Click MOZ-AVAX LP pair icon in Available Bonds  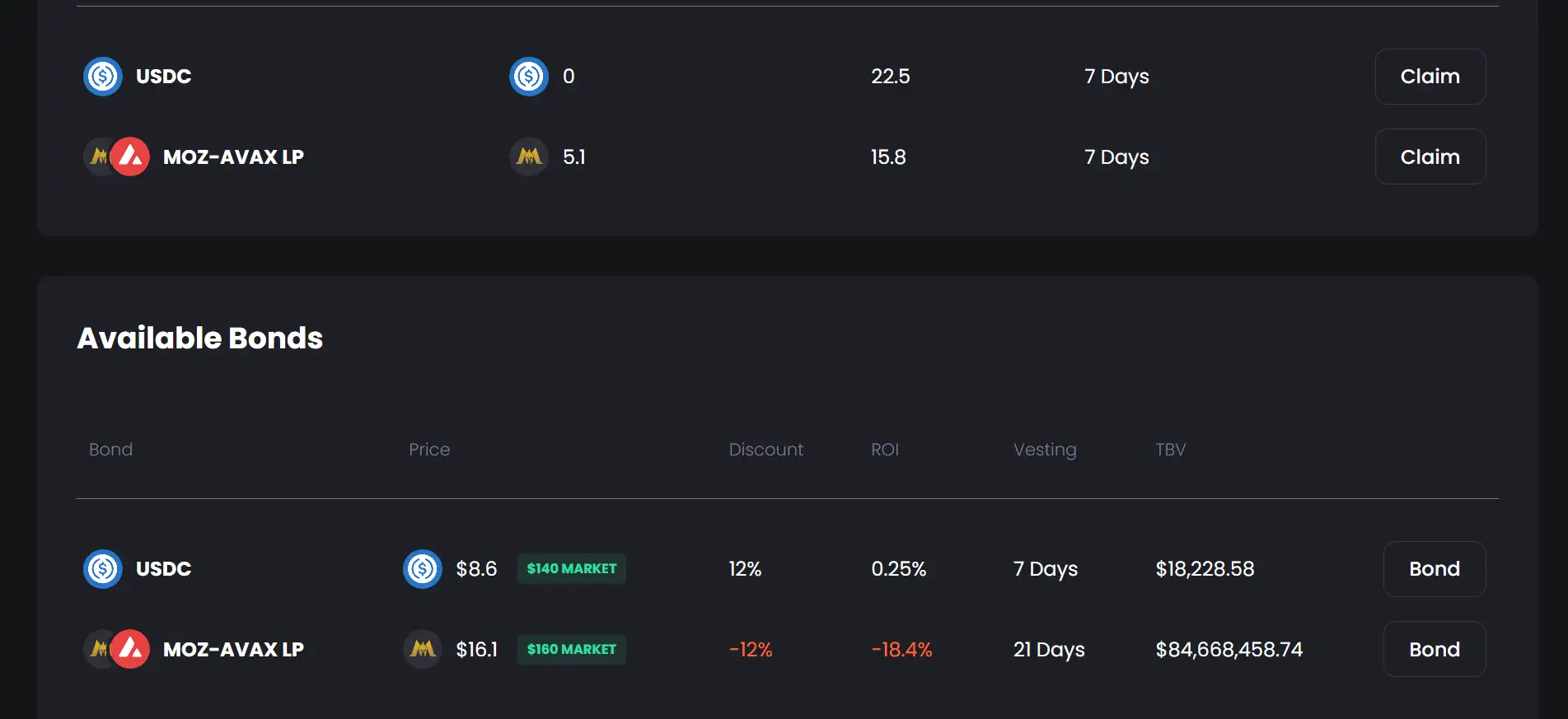click(117, 649)
